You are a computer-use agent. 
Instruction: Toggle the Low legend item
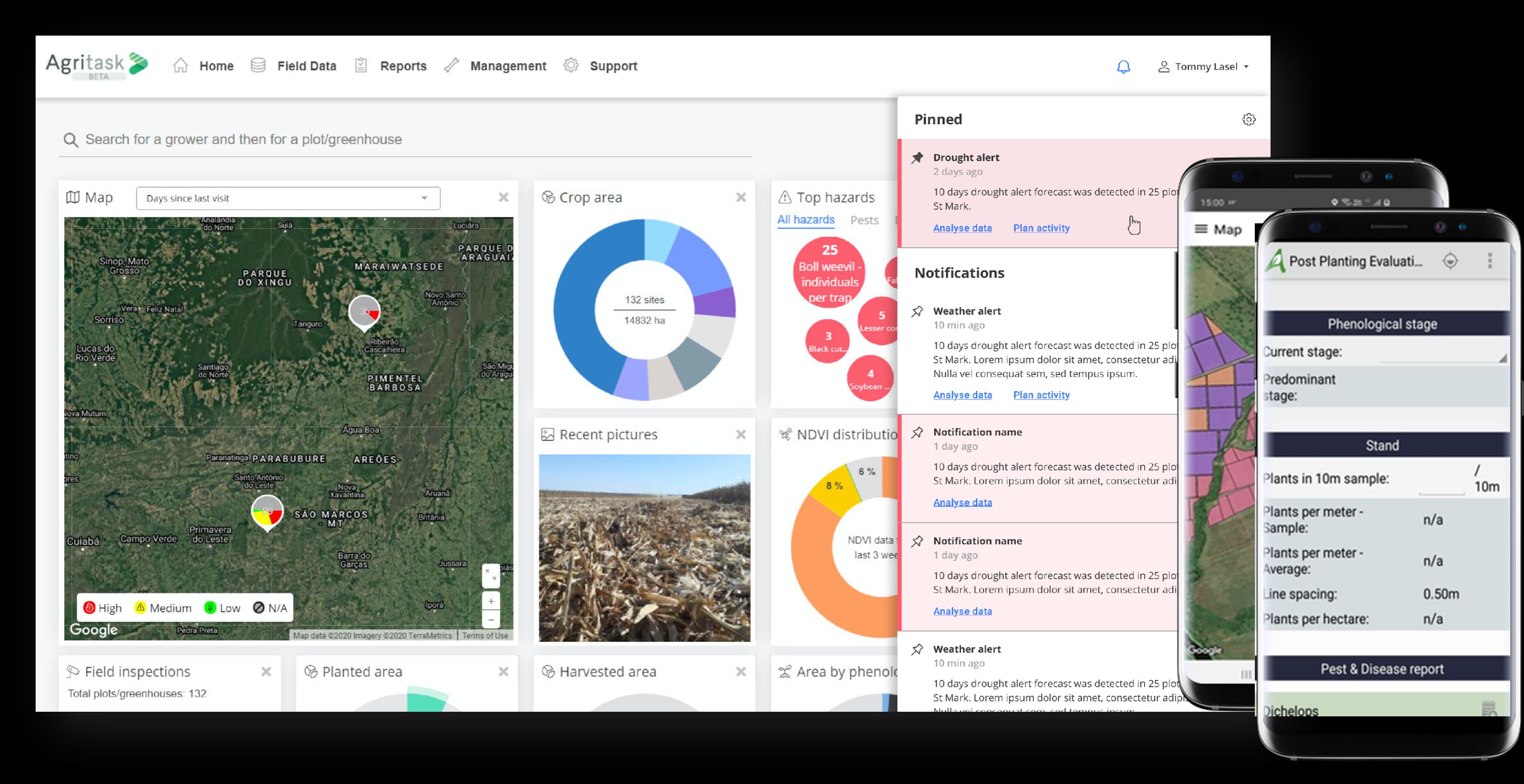pos(222,608)
